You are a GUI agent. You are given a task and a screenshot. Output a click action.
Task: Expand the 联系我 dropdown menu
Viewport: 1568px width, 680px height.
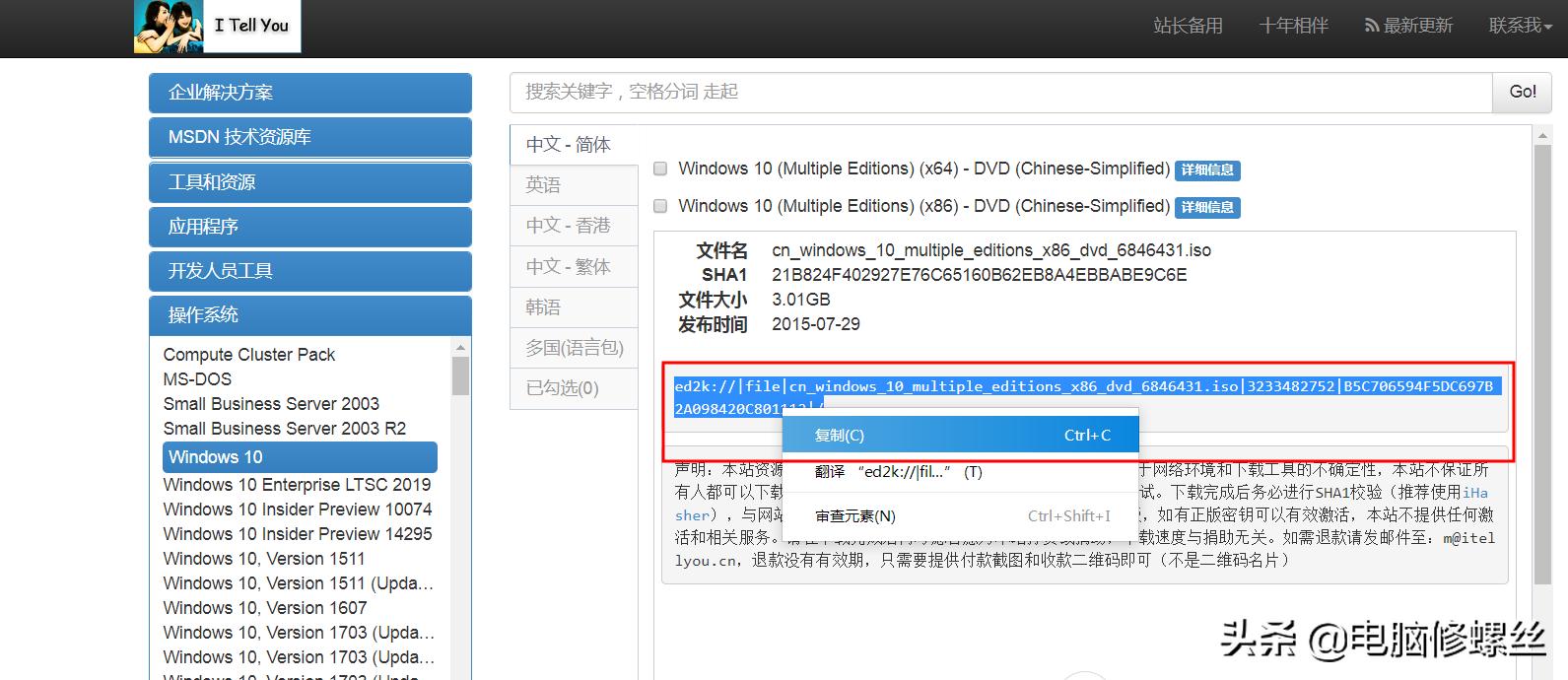pos(1521,26)
